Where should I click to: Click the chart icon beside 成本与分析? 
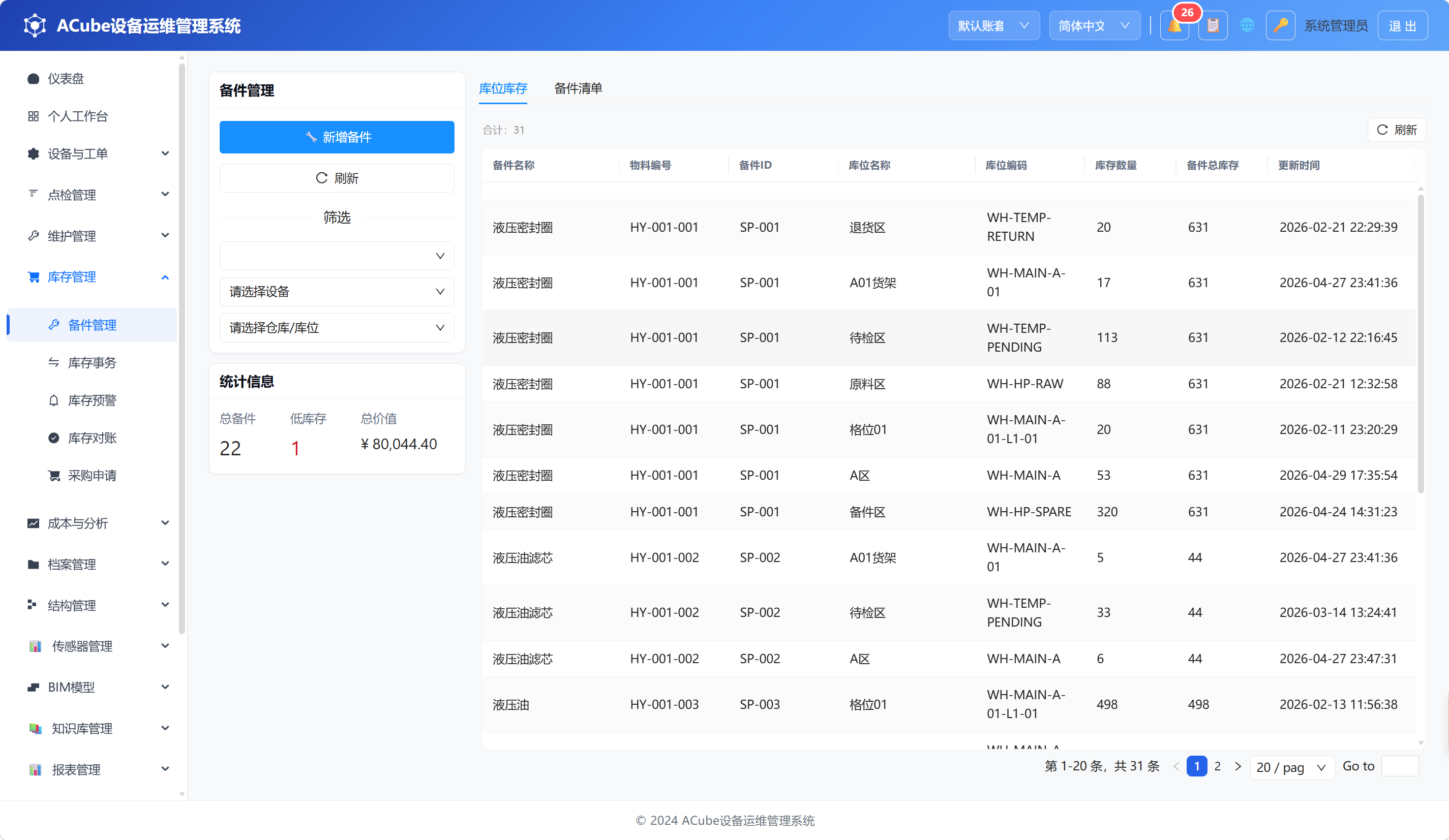34,523
